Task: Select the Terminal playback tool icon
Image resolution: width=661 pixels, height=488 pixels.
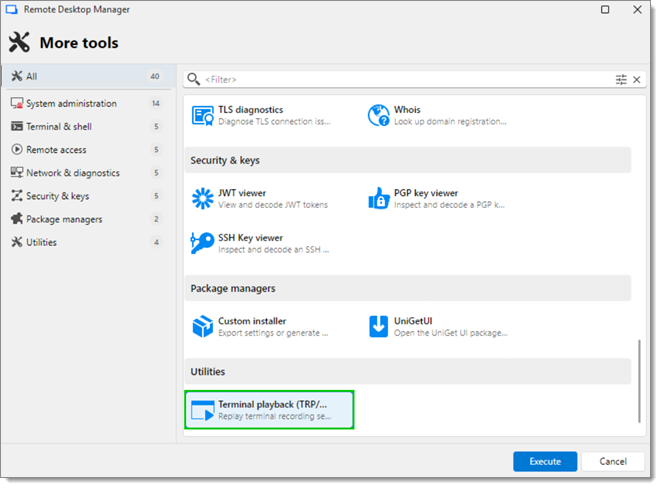Action: [203, 410]
